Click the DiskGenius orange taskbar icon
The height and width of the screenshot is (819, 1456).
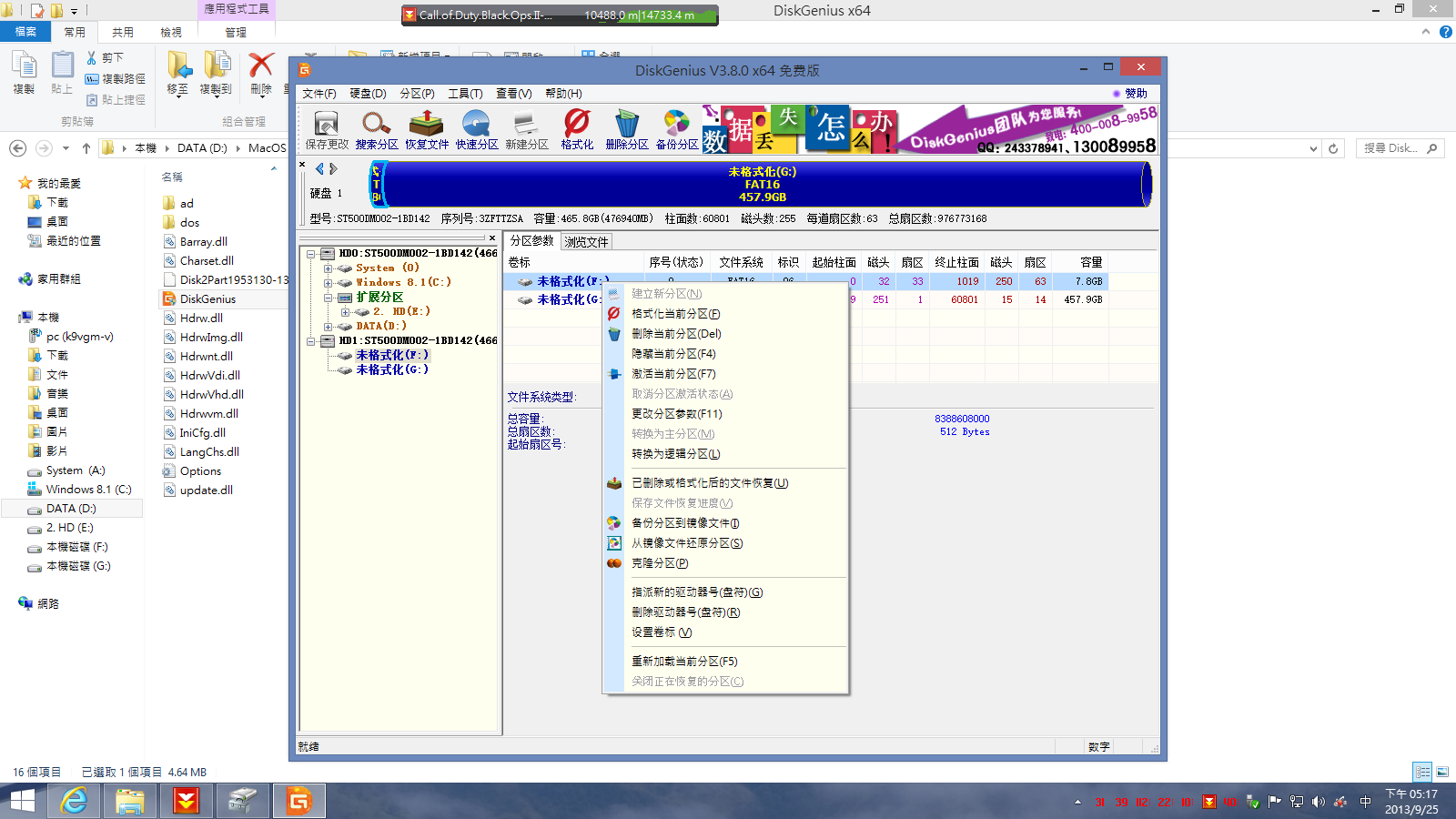tap(299, 801)
